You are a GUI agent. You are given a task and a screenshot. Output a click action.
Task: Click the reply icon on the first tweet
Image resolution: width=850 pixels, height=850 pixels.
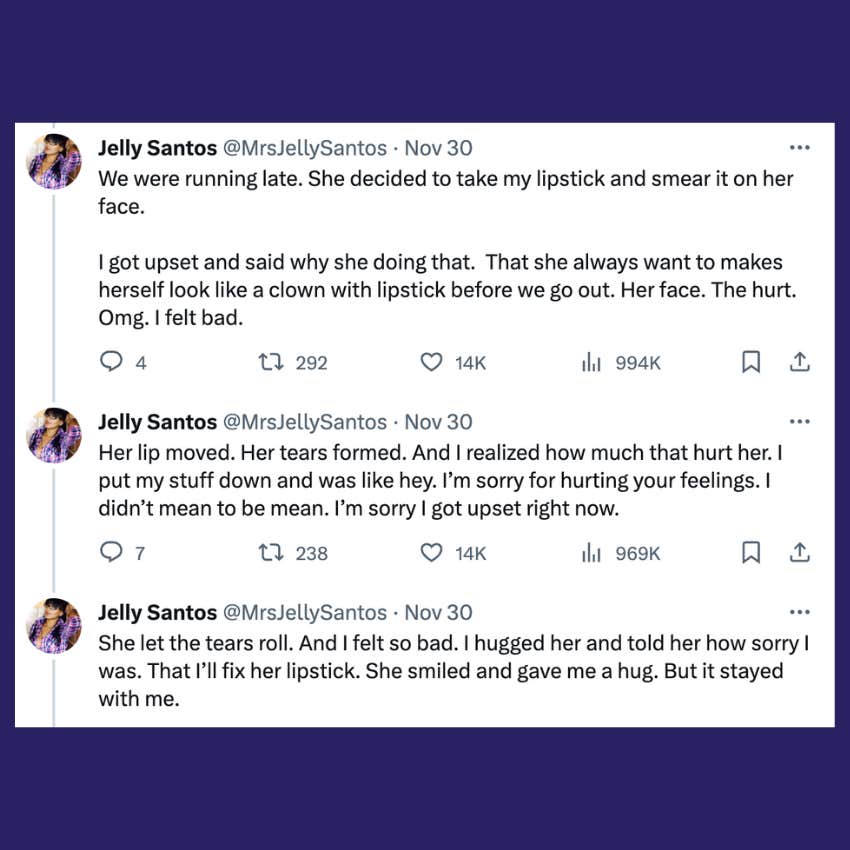[111, 362]
